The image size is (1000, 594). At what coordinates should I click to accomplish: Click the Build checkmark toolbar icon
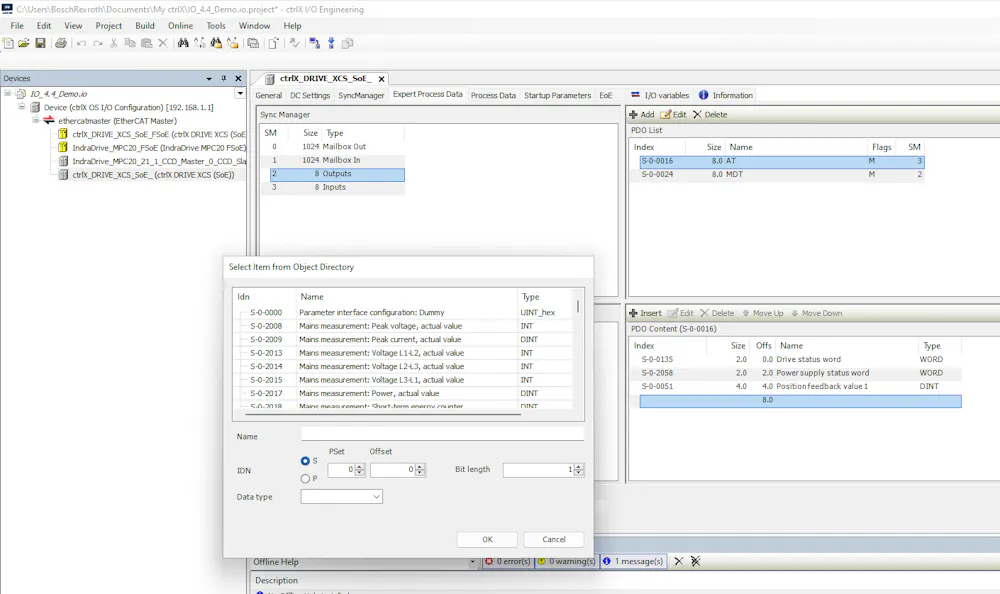[294, 43]
